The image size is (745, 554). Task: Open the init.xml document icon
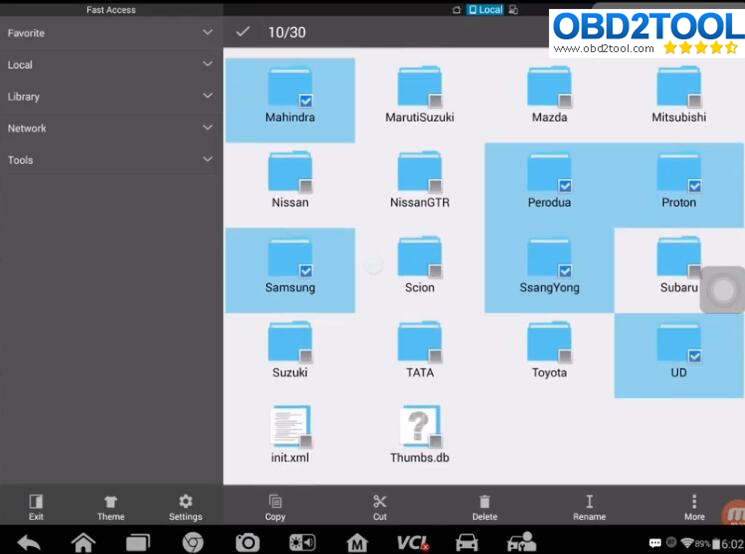pos(290,426)
